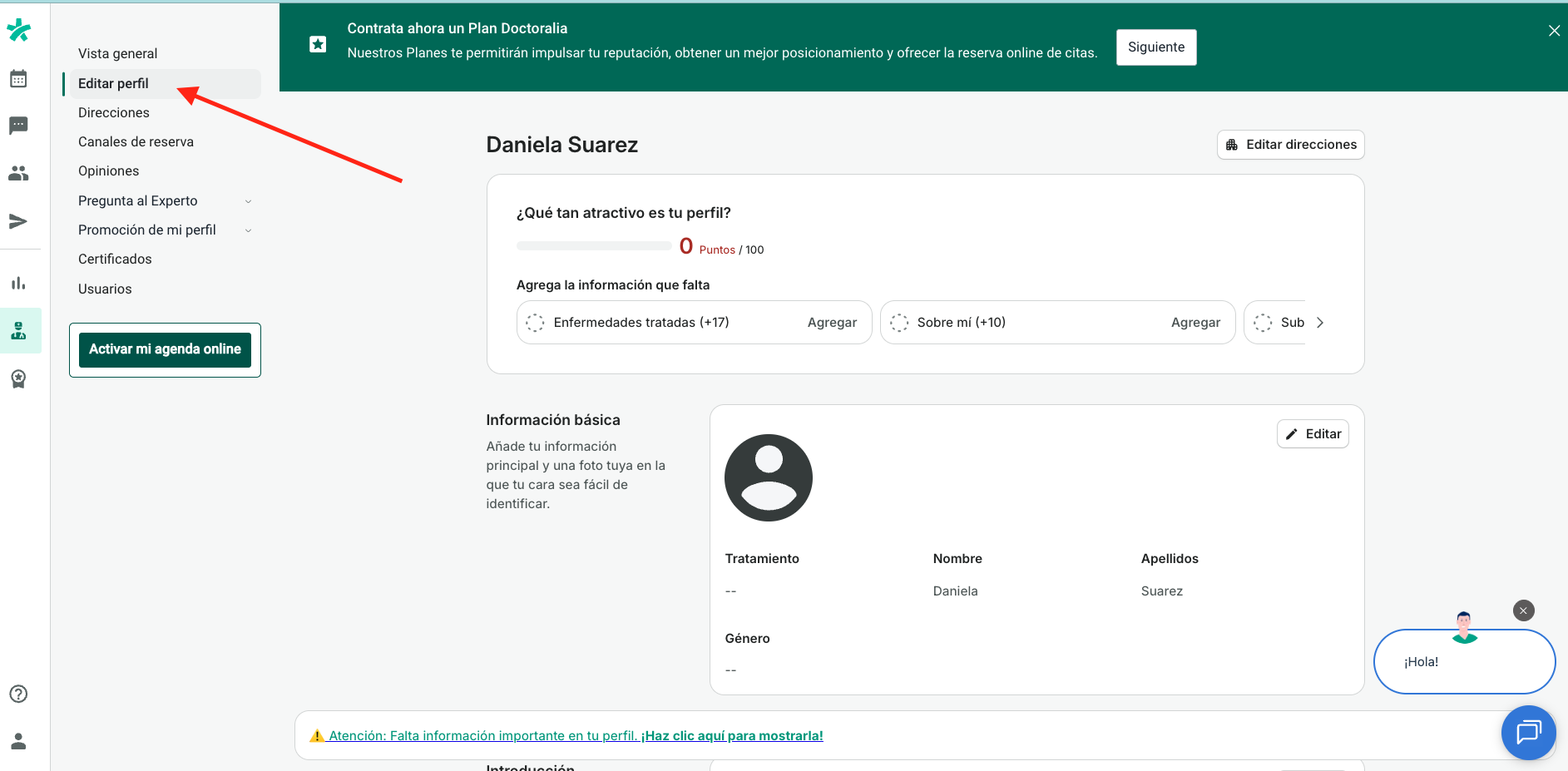Viewport: 1568px width, 771px height.
Task: Open the statistics bar chart icon
Action: coord(18,283)
